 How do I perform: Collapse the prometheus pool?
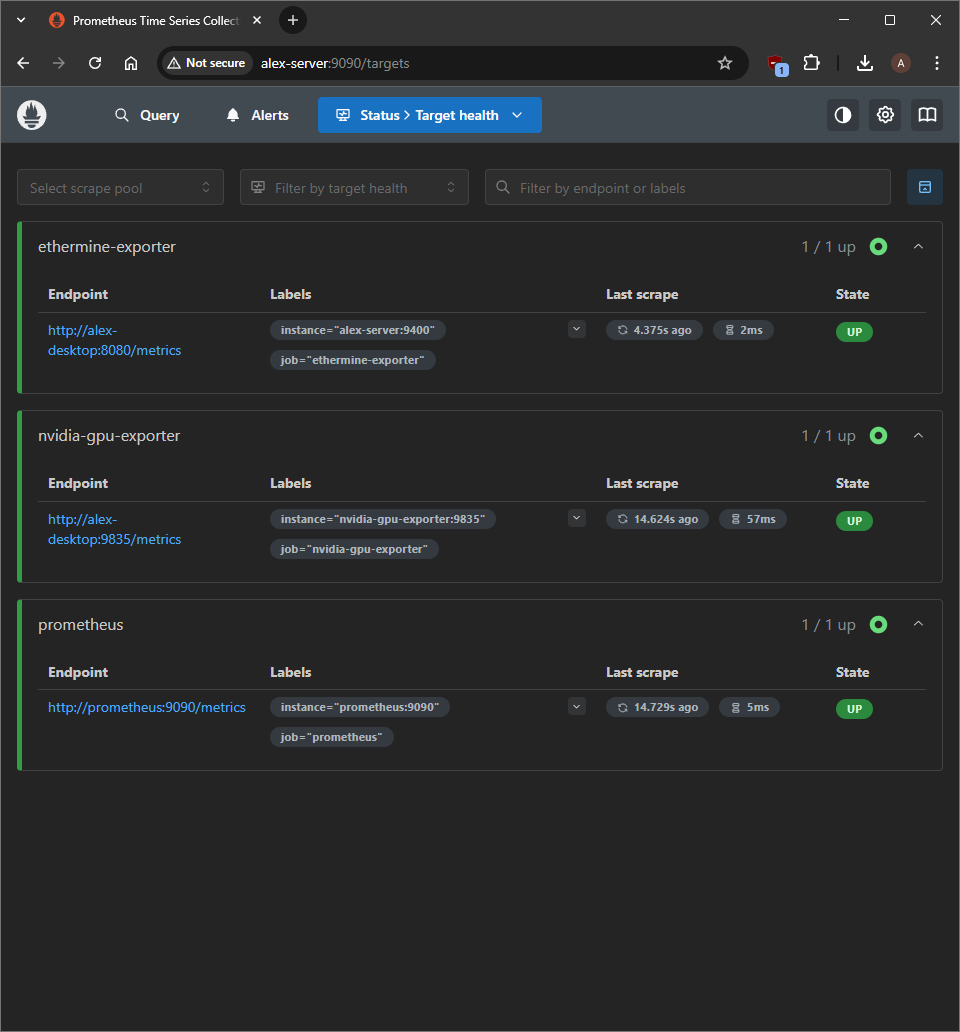coord(919,624)
